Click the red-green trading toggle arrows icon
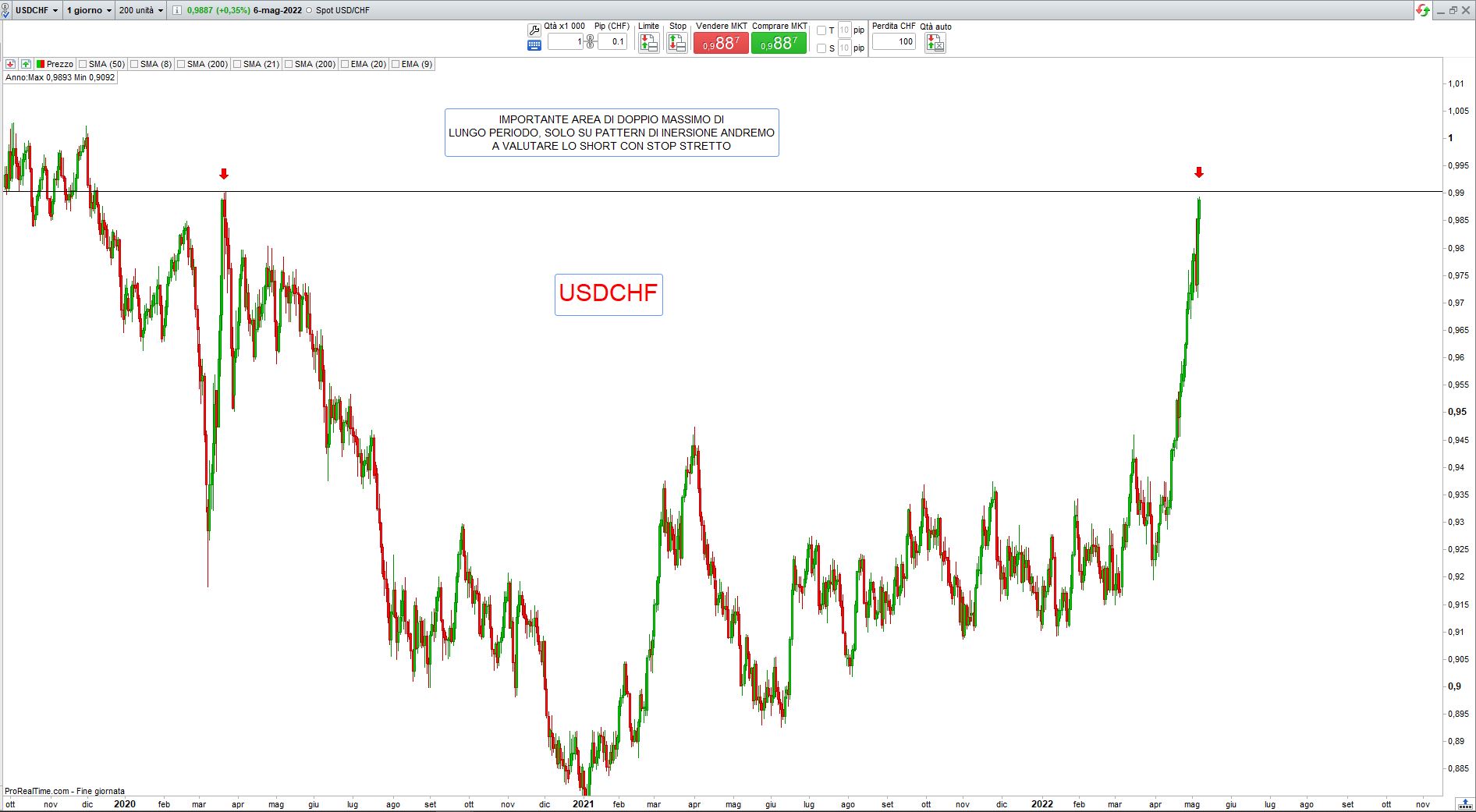This screenshot has height=812, width=1476. (1423, 10)
